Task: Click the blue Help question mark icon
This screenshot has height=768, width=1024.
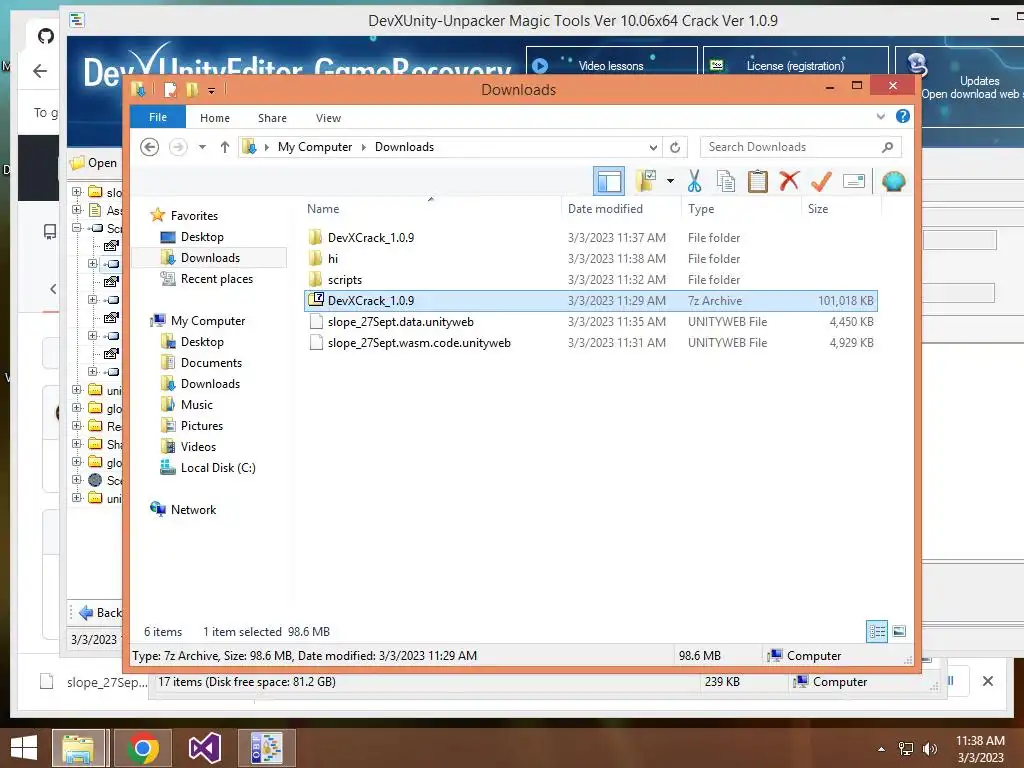Action: 903,116
